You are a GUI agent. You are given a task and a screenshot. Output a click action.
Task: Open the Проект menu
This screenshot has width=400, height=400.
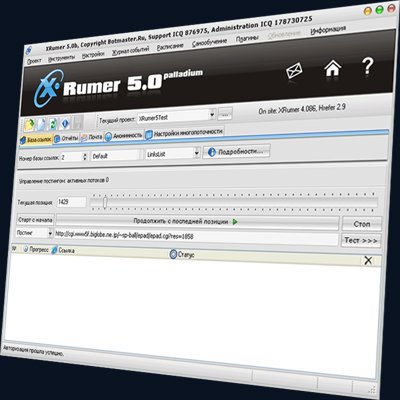click(x=34, y=61)
